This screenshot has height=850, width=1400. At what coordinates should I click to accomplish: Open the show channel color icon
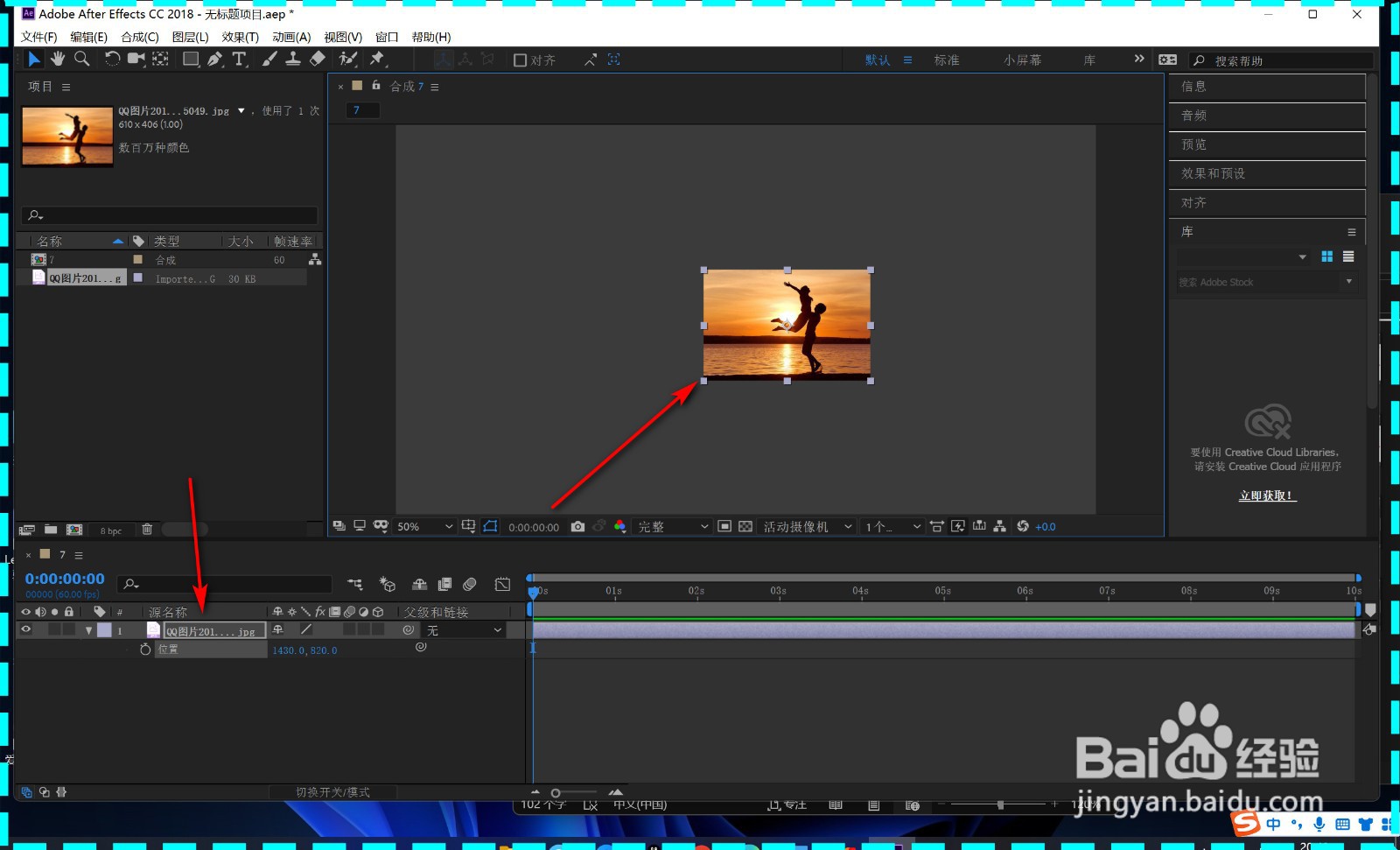(619, 526)
